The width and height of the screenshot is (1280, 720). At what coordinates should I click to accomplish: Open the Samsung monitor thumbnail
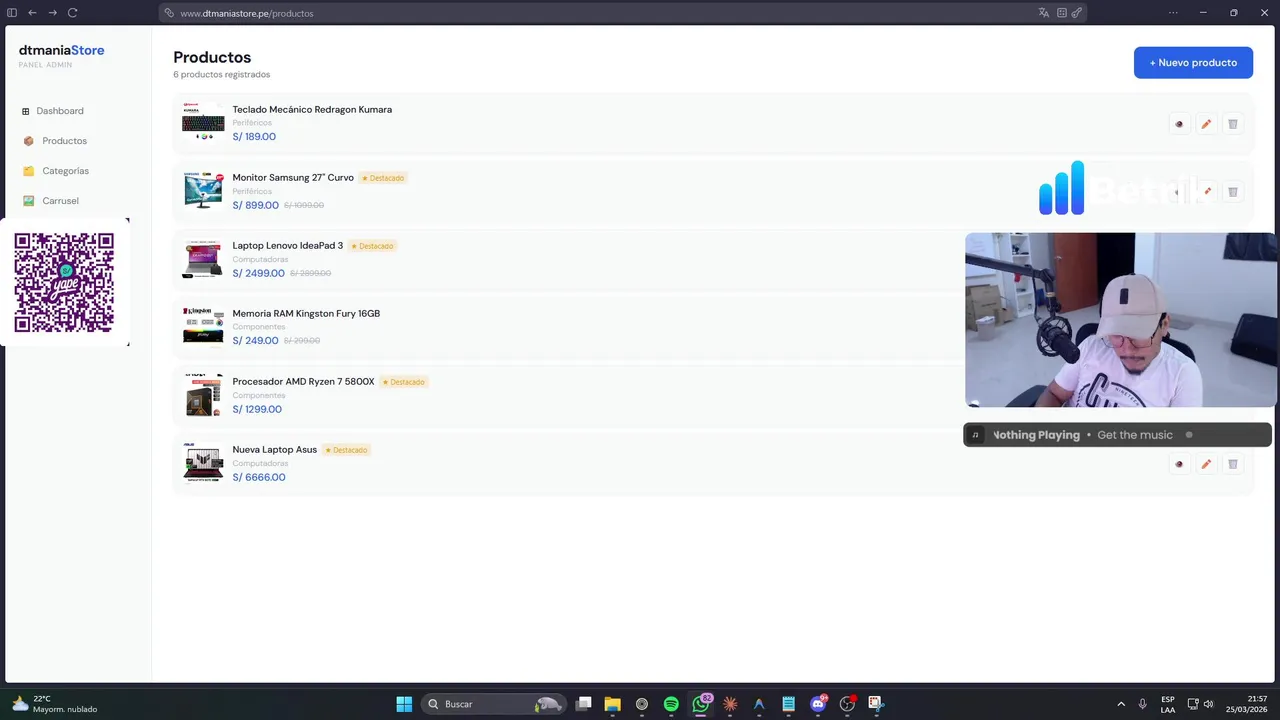coord(203,190)
